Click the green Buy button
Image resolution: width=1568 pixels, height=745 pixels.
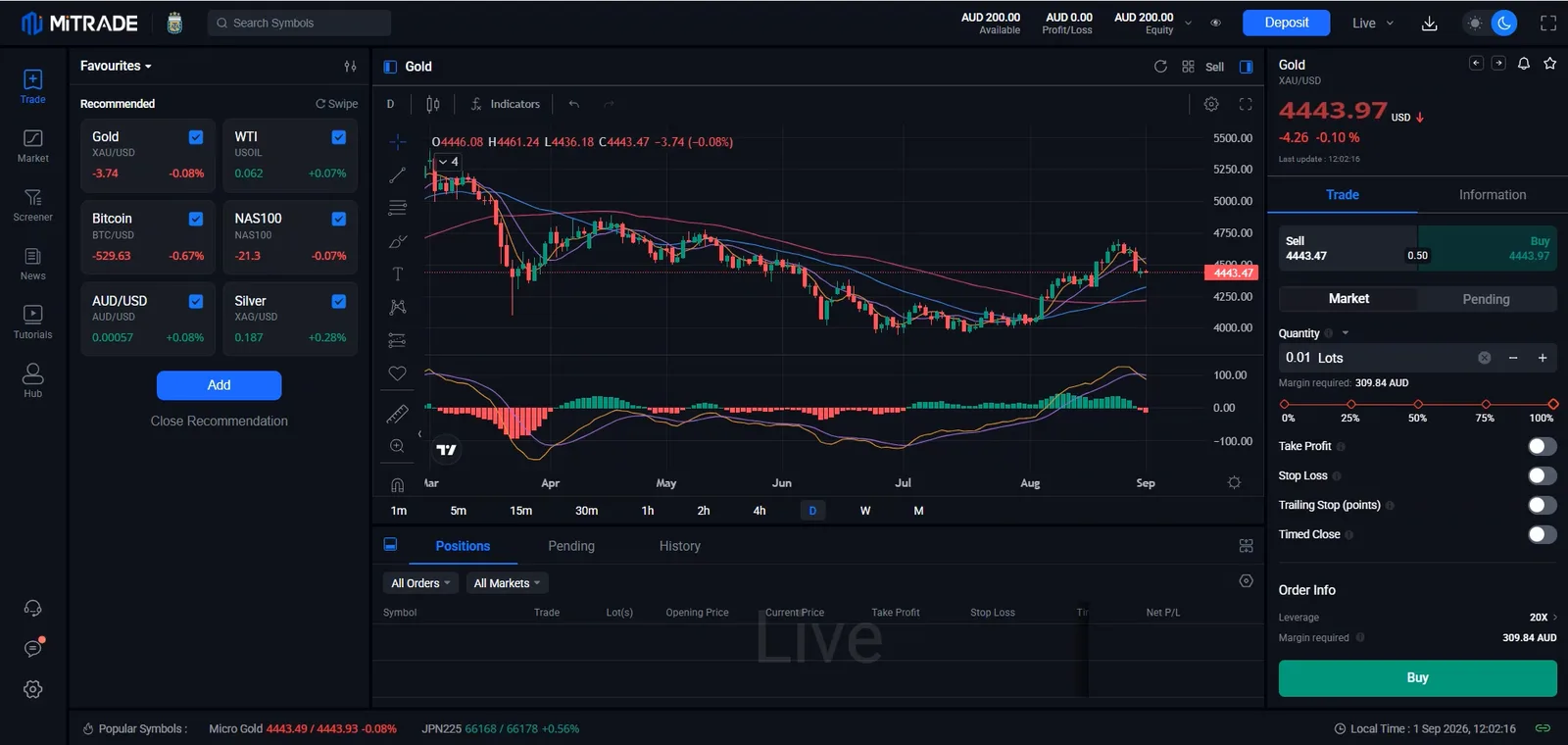1417,677
